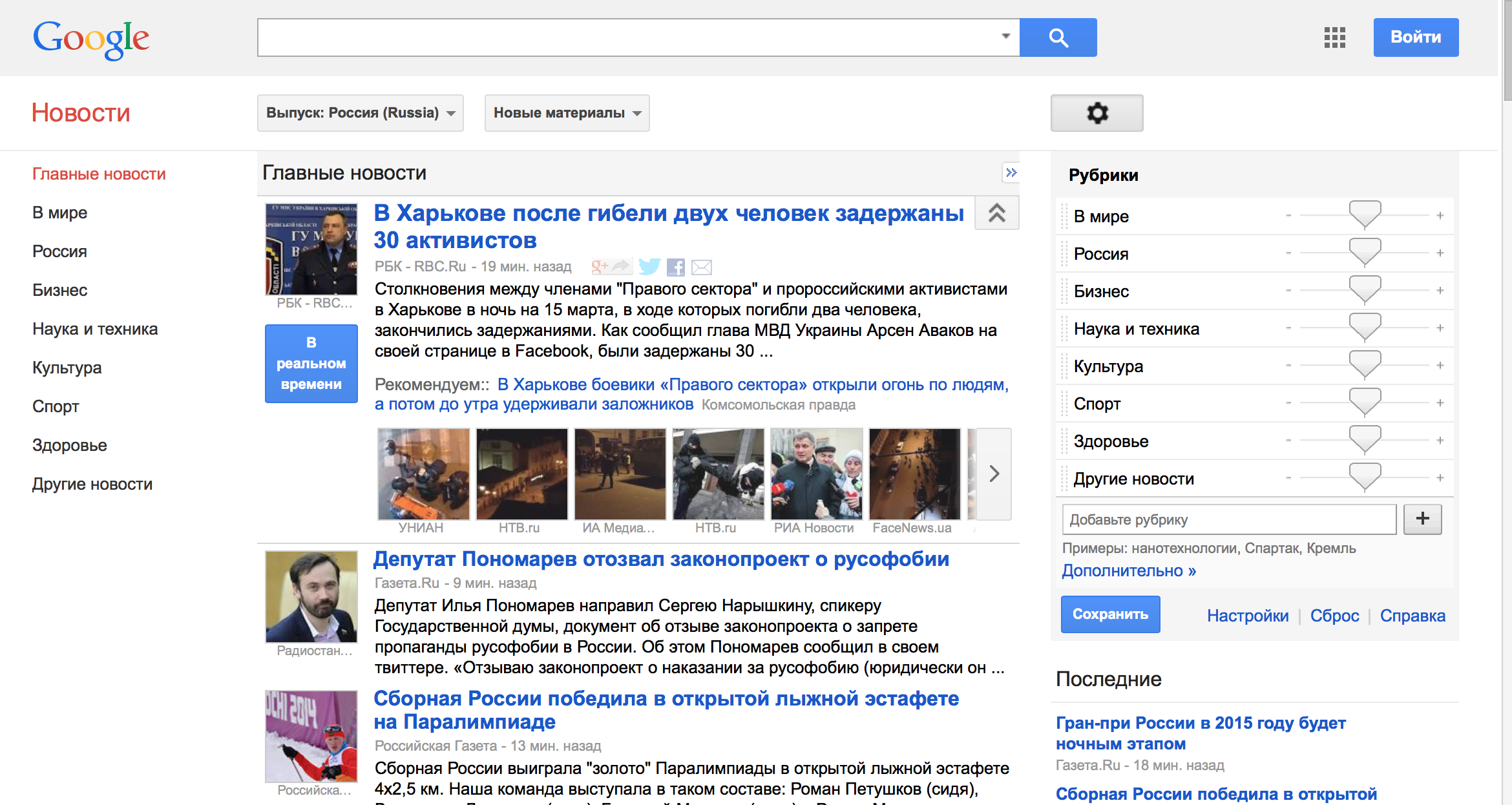1512x805 pixels.
Task: Click the plus sign in the В мире slider row
Action: coord(1440,216)
